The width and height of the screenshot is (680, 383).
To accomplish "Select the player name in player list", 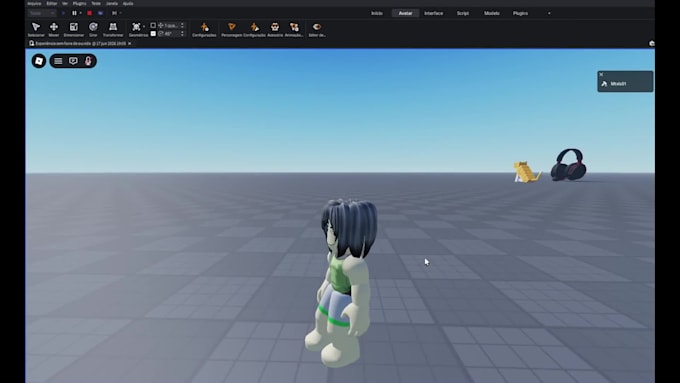I will click(618, 84).
